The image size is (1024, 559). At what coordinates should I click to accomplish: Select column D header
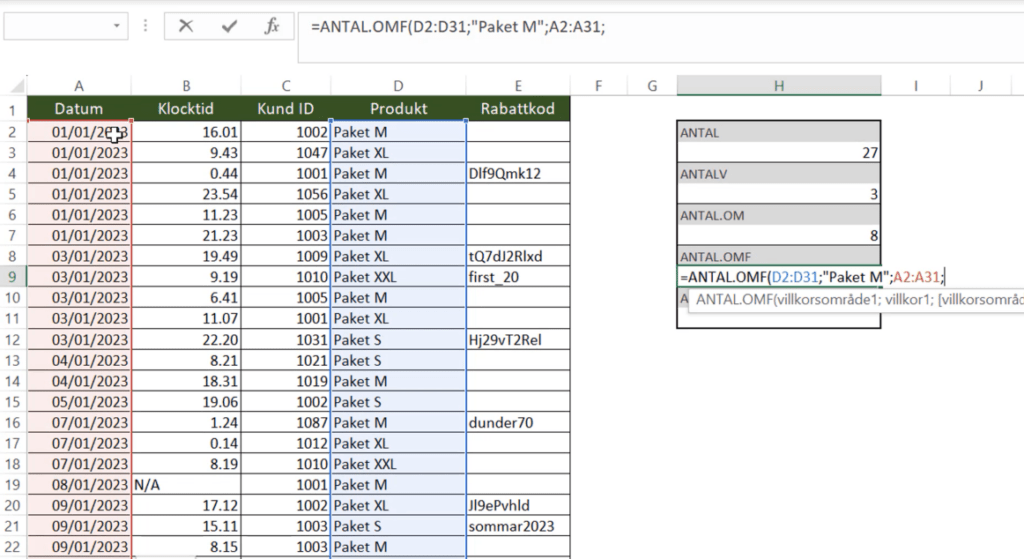pos(398,86)
